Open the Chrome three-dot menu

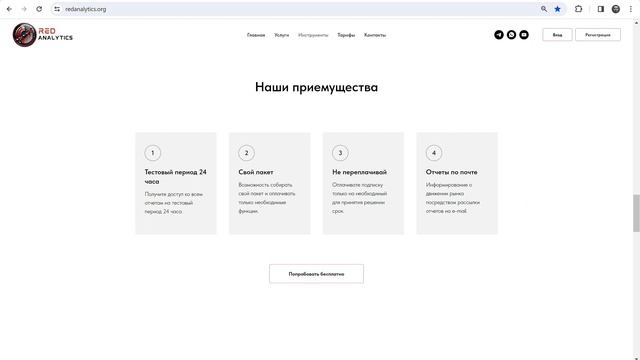pos(631,9)
